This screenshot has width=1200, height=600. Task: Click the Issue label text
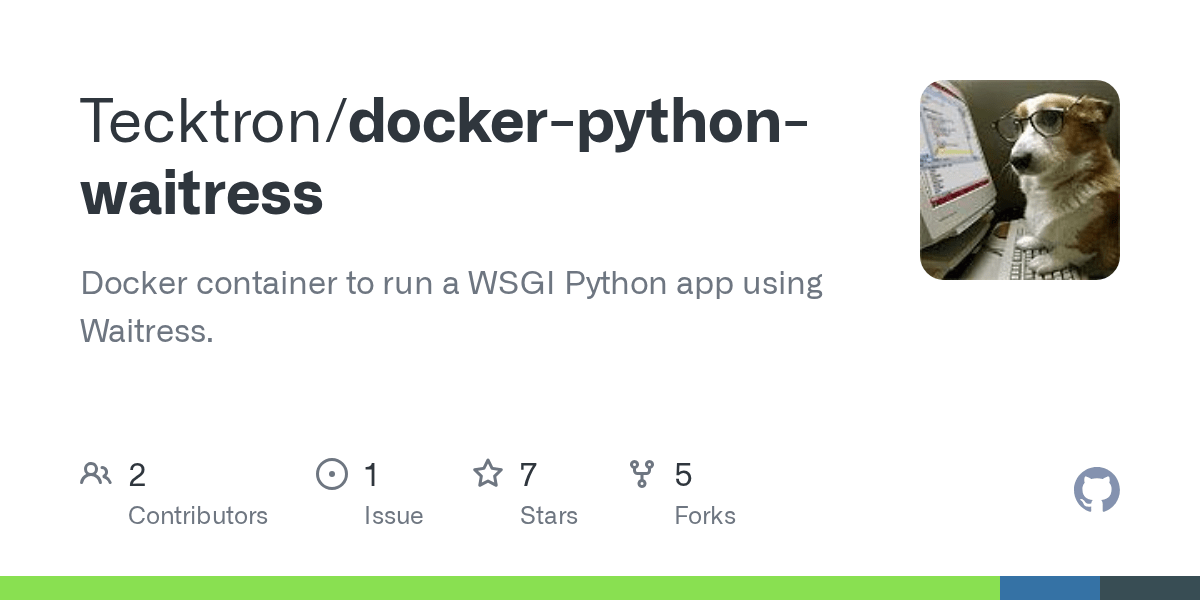coord(394,516)
